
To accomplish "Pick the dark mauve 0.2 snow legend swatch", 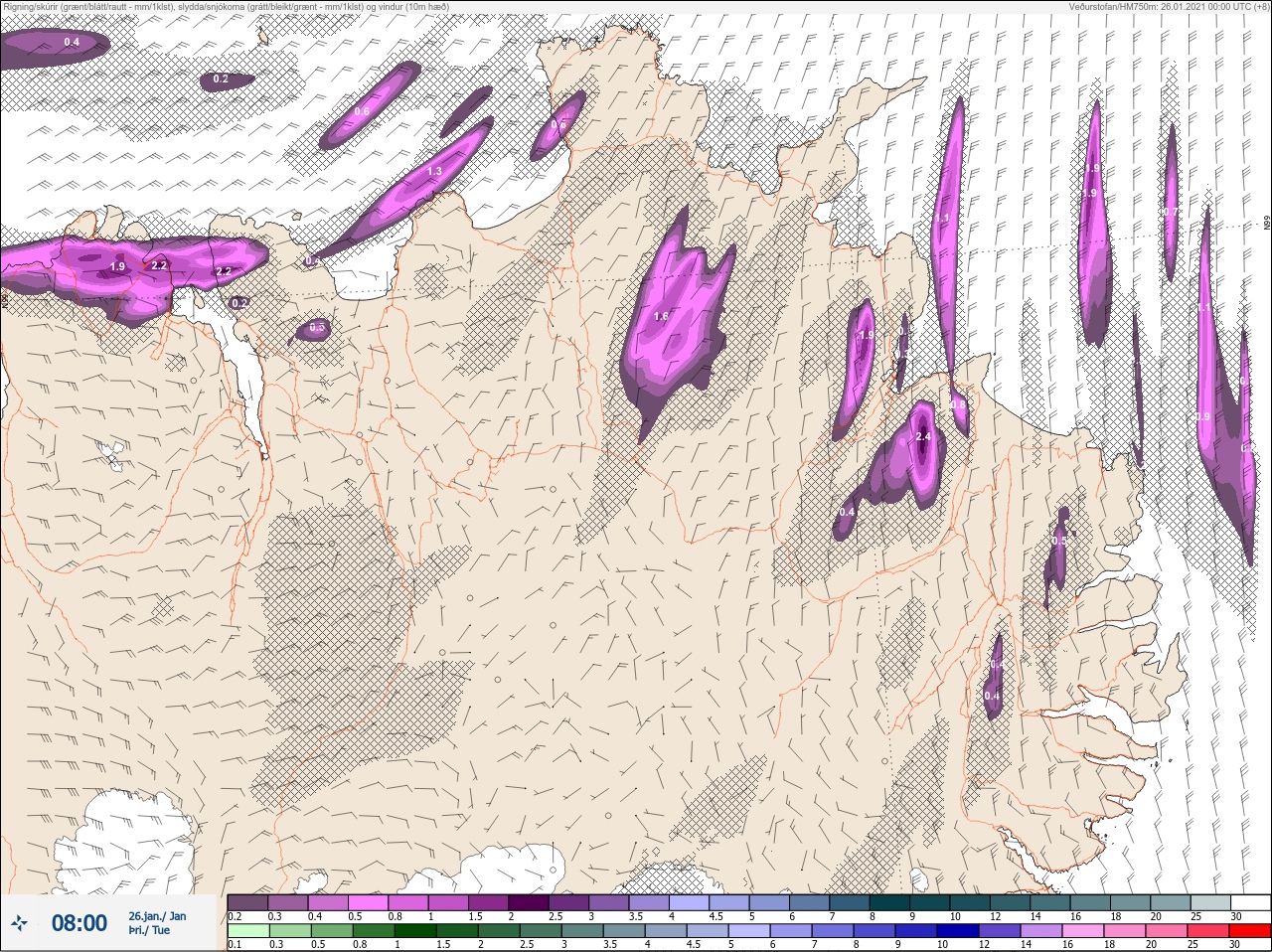I will pos(247,902).
